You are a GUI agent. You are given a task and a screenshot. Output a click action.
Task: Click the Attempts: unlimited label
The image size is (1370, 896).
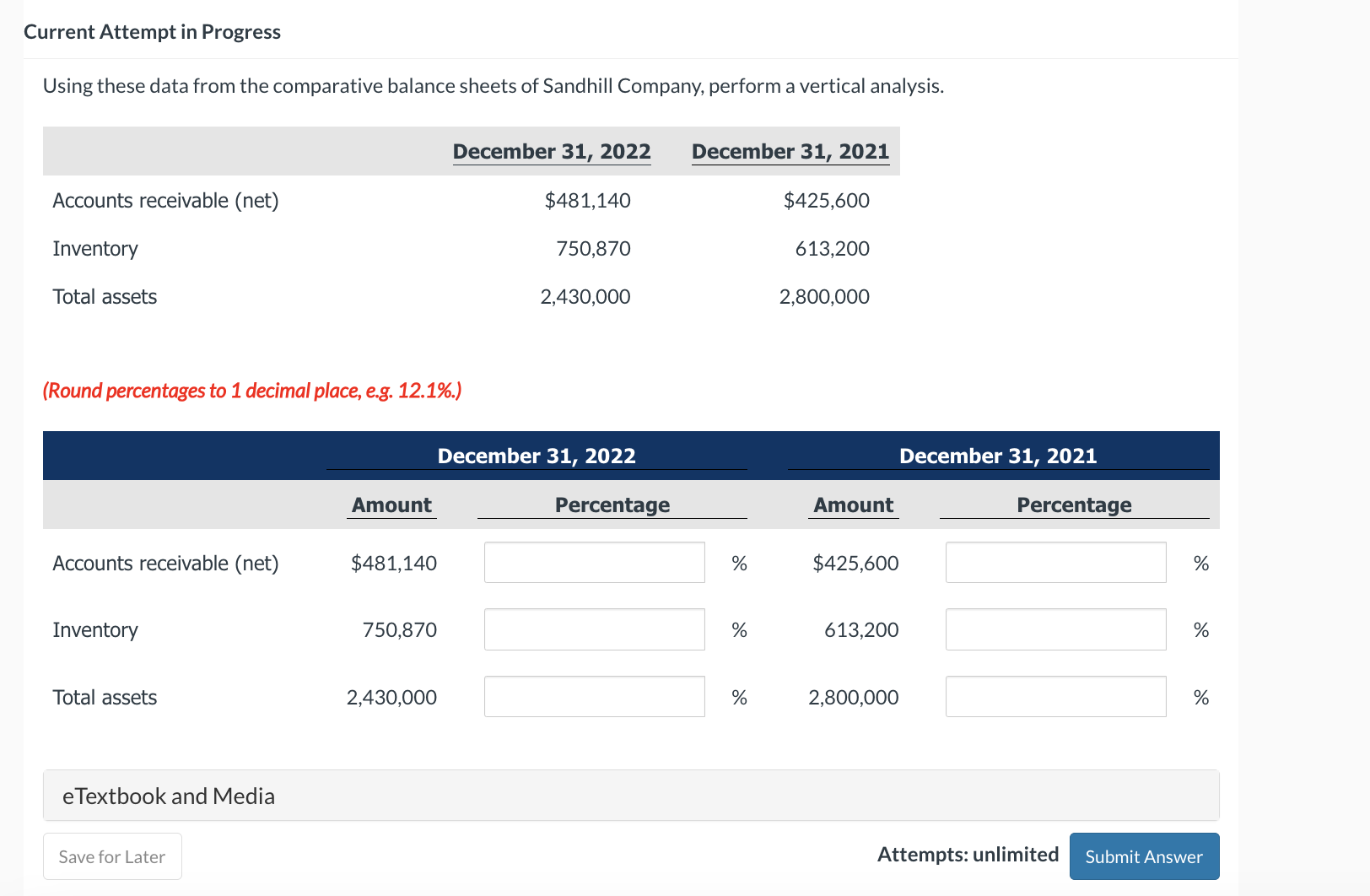968,854
